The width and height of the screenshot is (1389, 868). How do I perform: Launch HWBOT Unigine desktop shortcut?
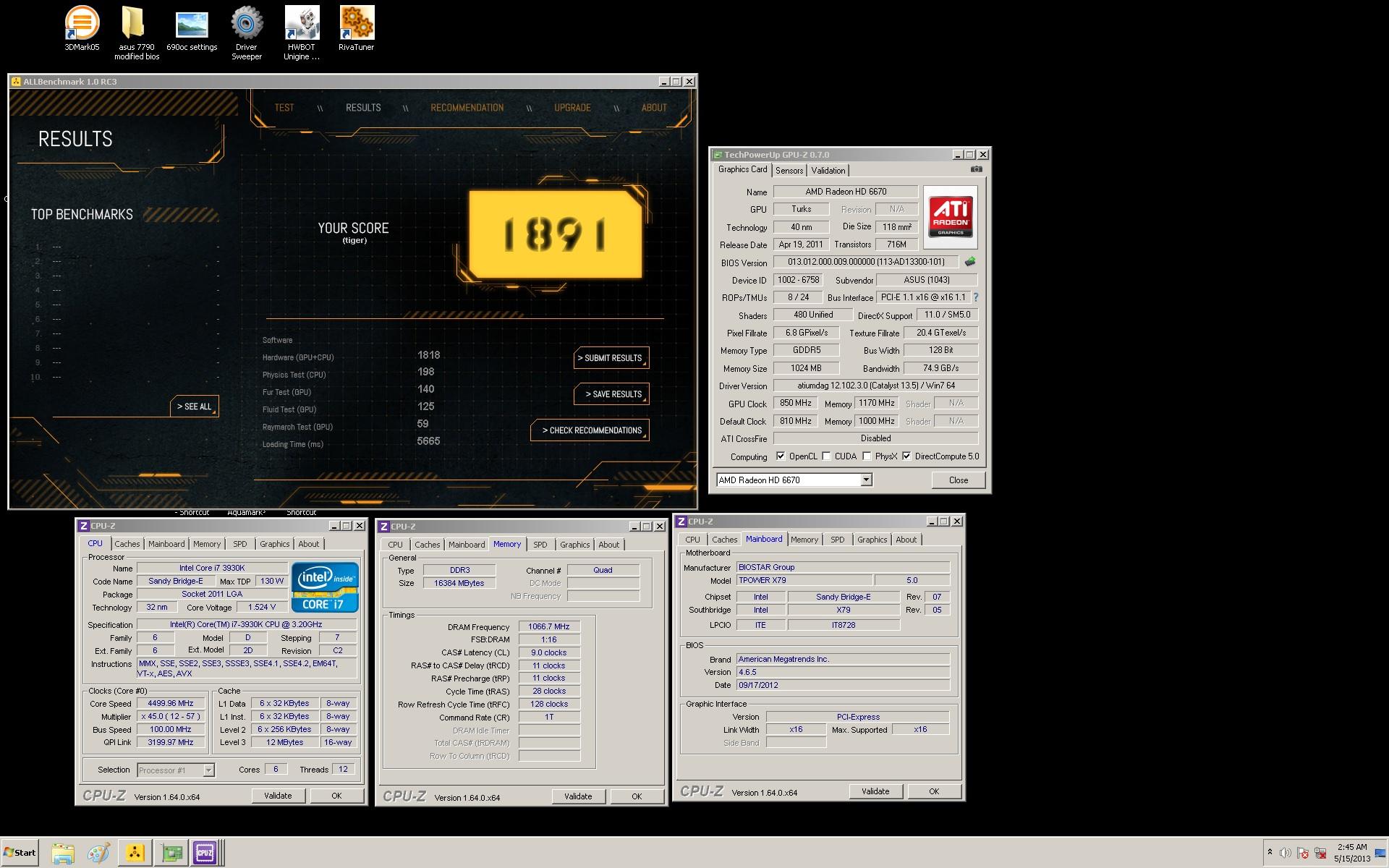[x=302, y=33]
